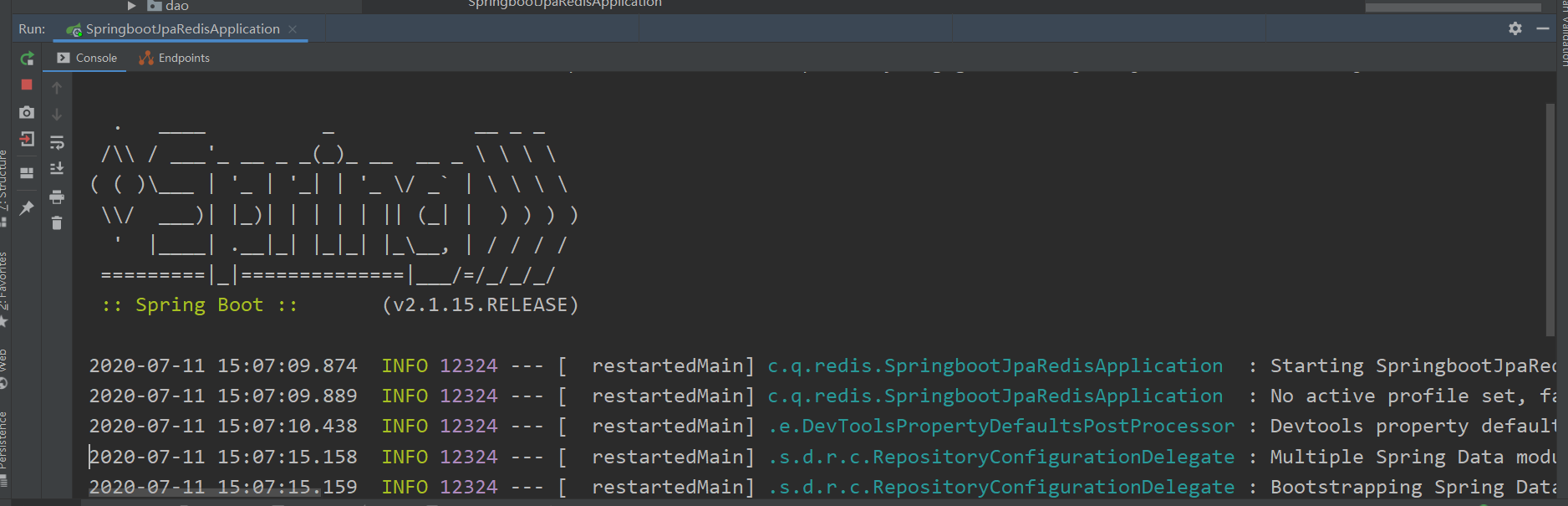Click c.q.redis.SpringbootJpaRedisApplication in the 15:07:09.889 log line
The image size is (1568, 506).
tap(995, 396)
